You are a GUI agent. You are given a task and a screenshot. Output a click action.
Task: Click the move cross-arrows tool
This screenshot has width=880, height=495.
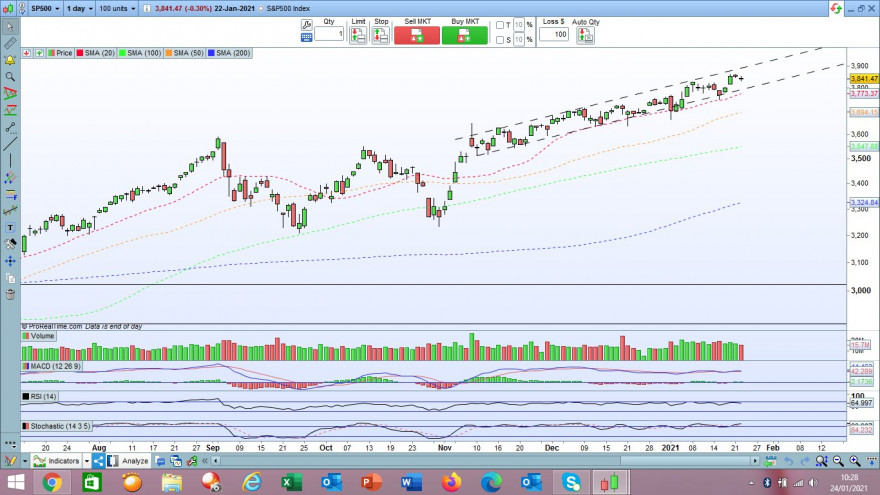10,261
